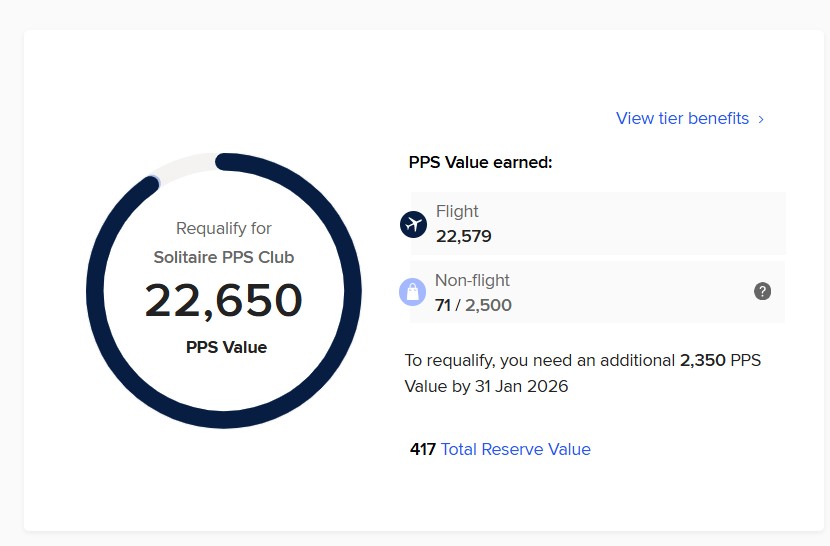Select the Flight value 22,579
The height and width of the screenshot is (546, 830).
point(463,236)
